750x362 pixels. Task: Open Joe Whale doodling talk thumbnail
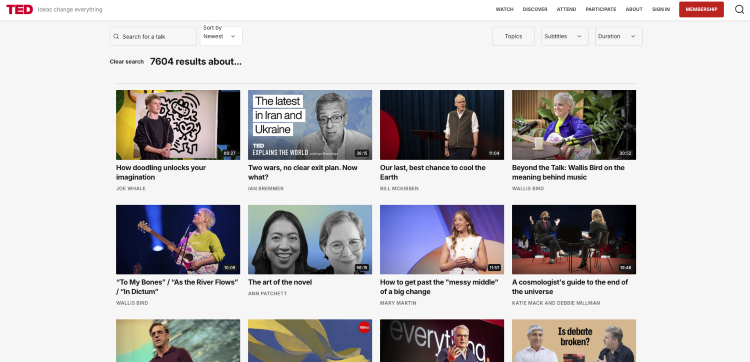178,125
